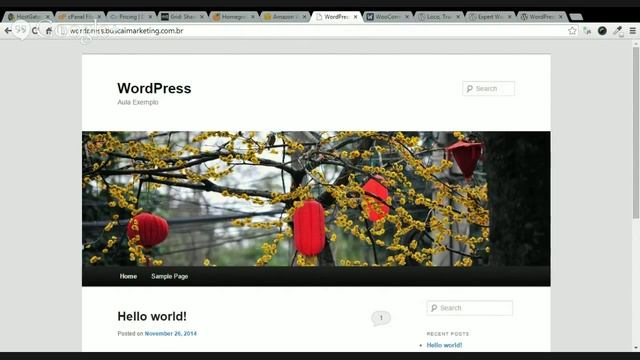This screenshot has height=360, width=640.
Task: Close the Grid tab
Action: [202, 17]
